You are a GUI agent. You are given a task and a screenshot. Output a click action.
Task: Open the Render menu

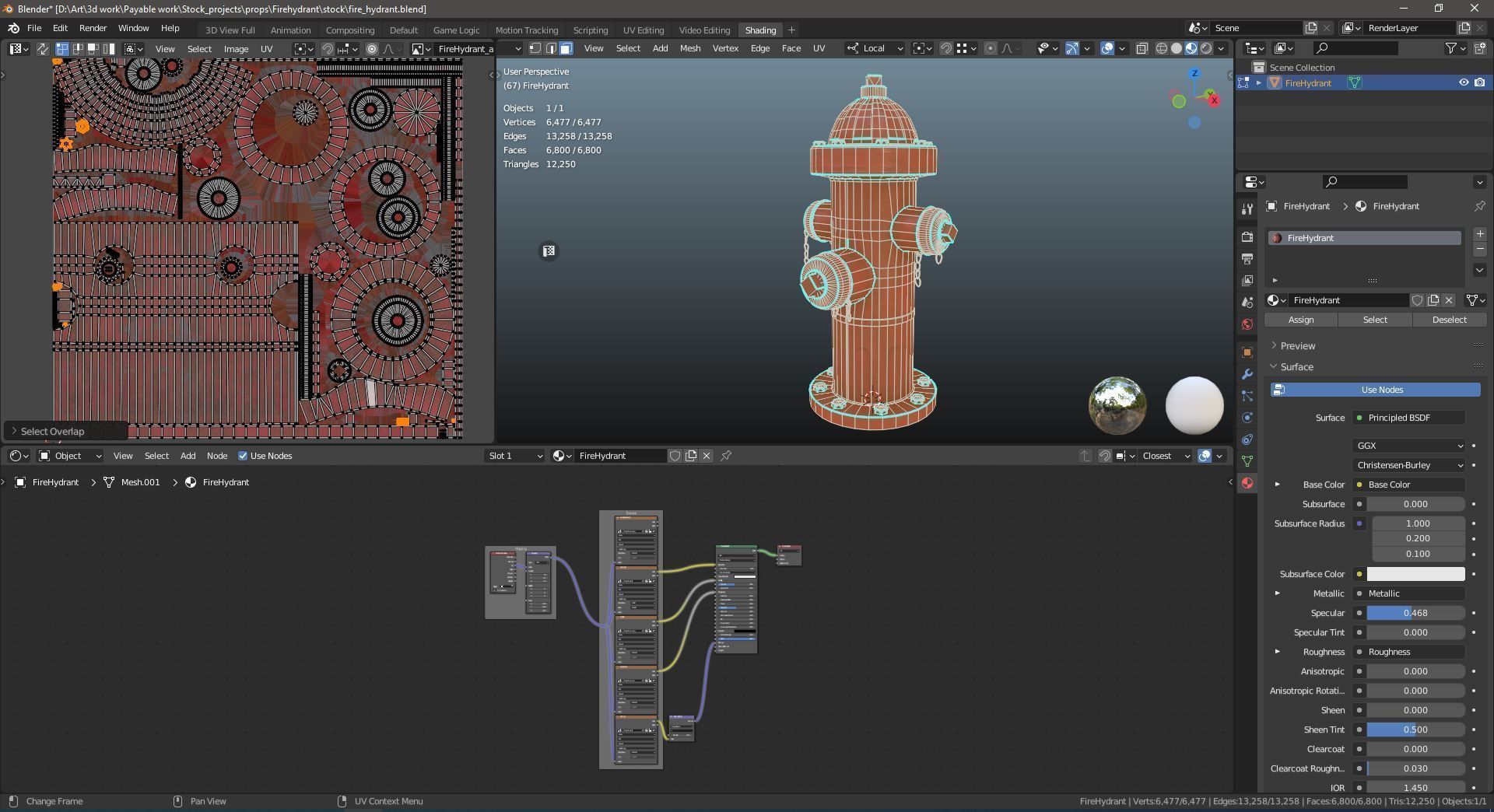pos(93,28)
